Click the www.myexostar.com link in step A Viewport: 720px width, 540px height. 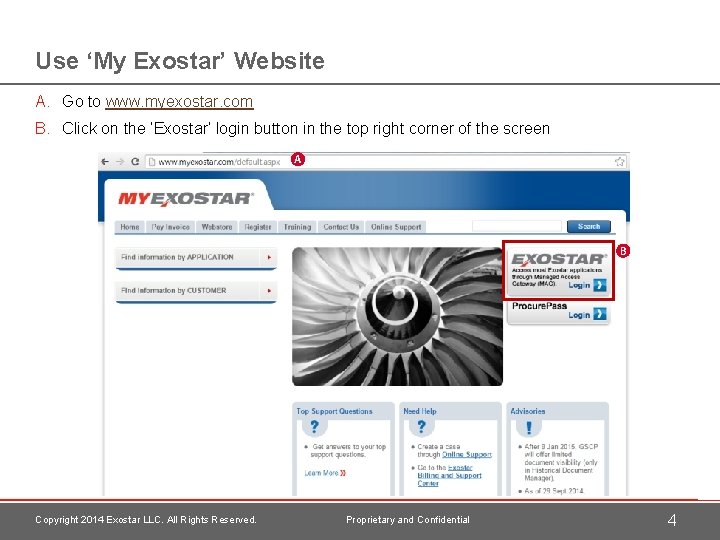[x=179, y=101]
